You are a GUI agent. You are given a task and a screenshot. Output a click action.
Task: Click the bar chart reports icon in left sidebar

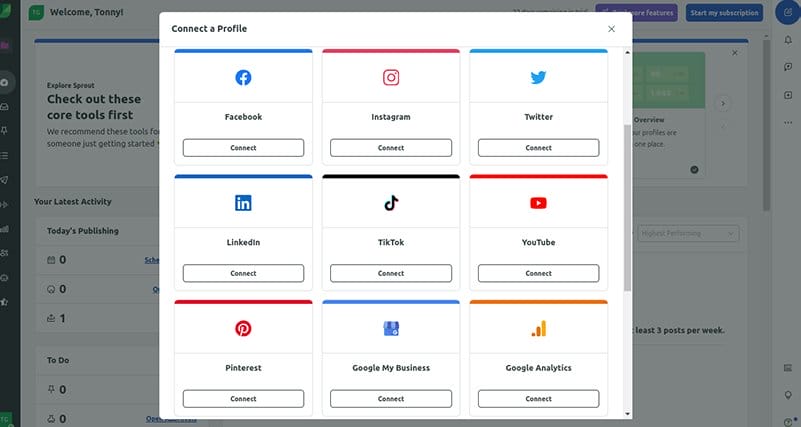(x=4, y=229)
